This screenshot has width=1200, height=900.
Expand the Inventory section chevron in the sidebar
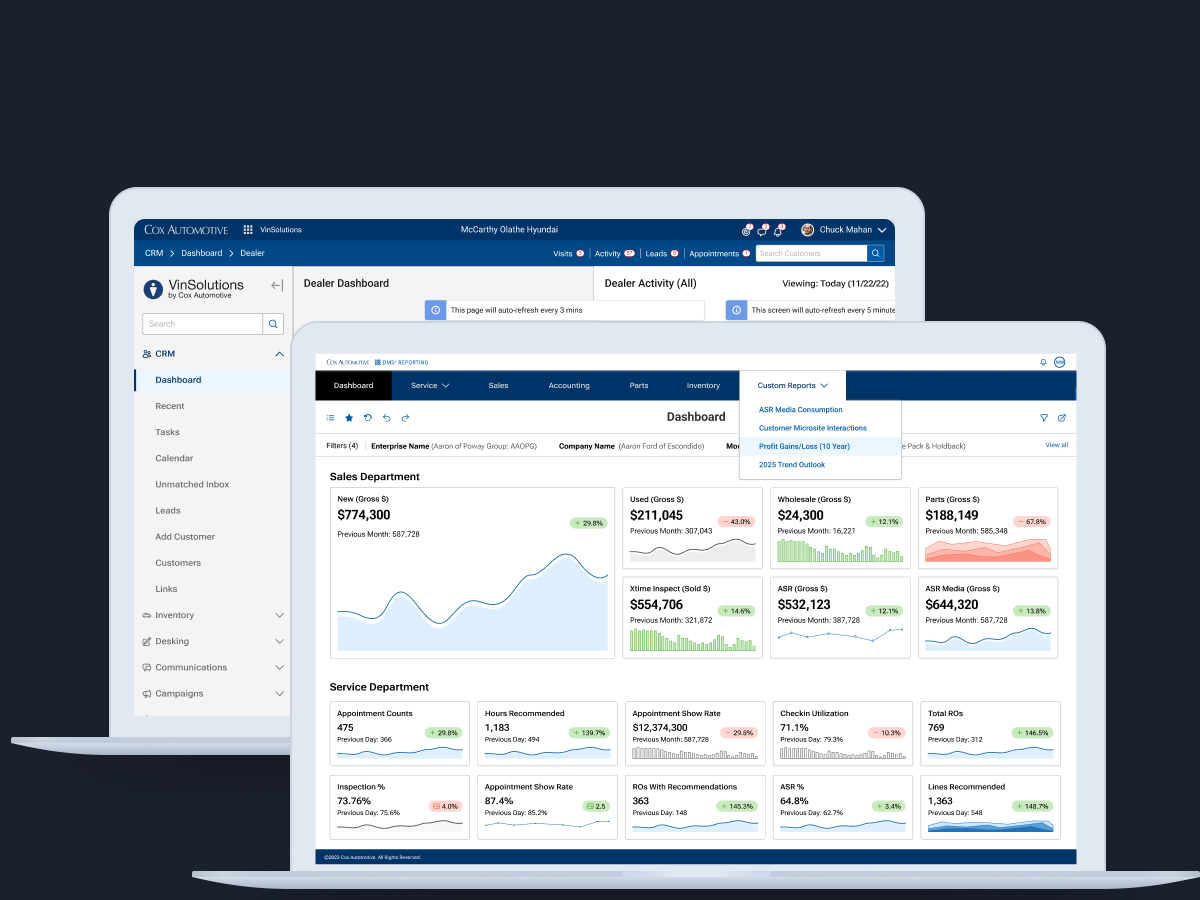pyautogui.click(x=279, y=616)
